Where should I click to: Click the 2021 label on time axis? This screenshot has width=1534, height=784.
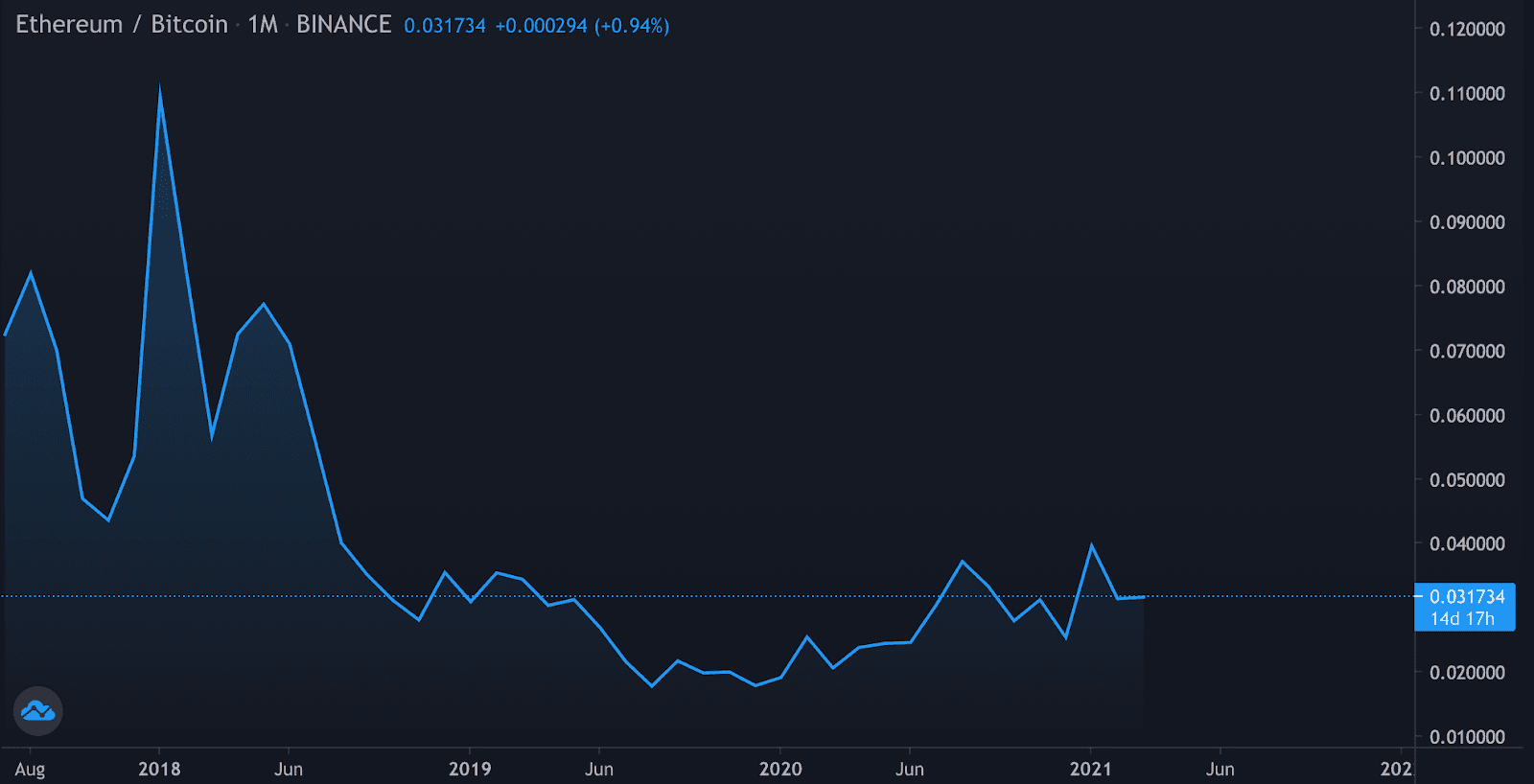click(1090, 769)
